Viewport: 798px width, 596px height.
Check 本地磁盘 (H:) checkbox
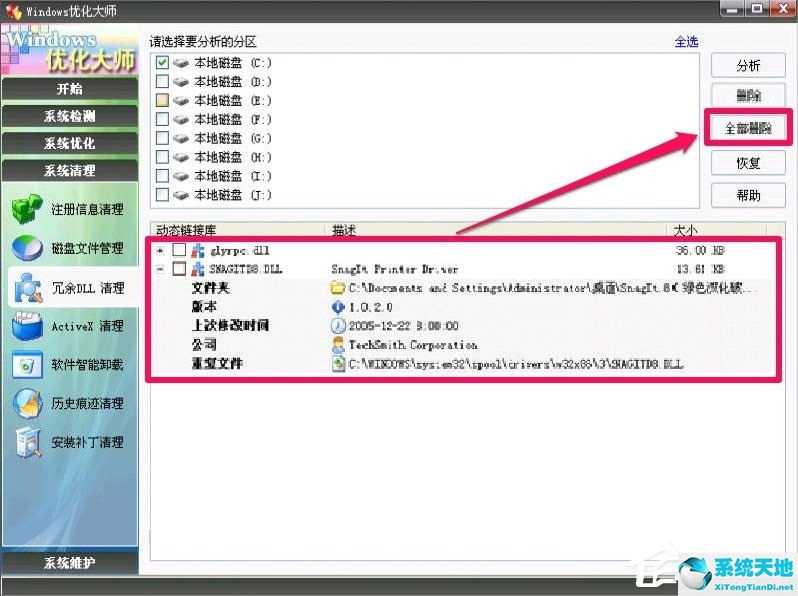point(162,157)
